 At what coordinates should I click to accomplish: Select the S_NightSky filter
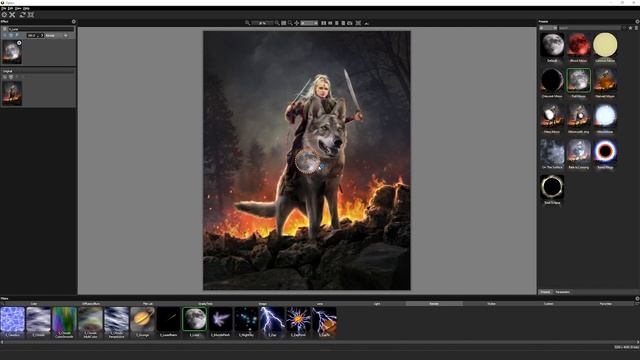tap(247, 322)
